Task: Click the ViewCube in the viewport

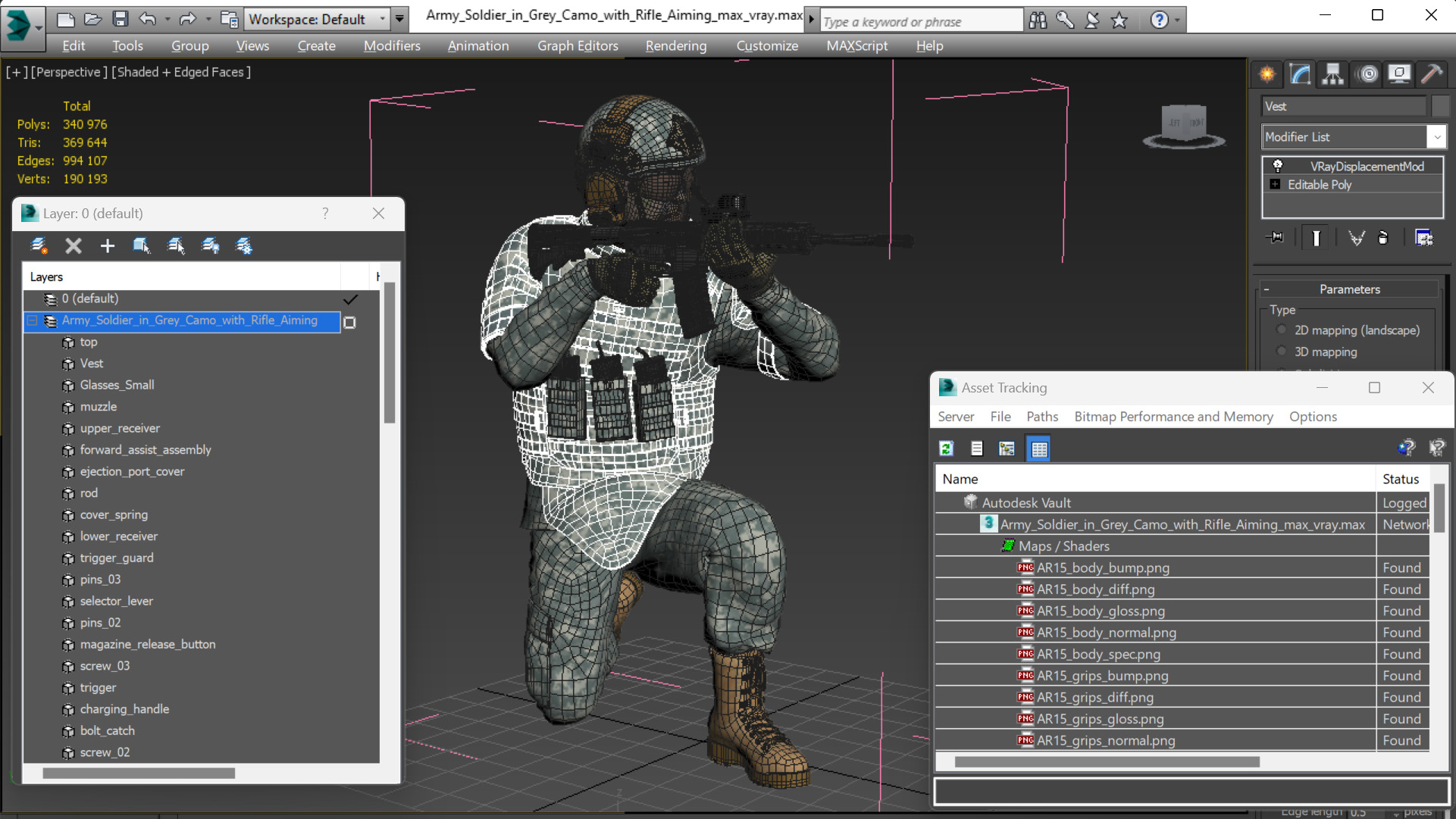Action: click(1184, 124)
